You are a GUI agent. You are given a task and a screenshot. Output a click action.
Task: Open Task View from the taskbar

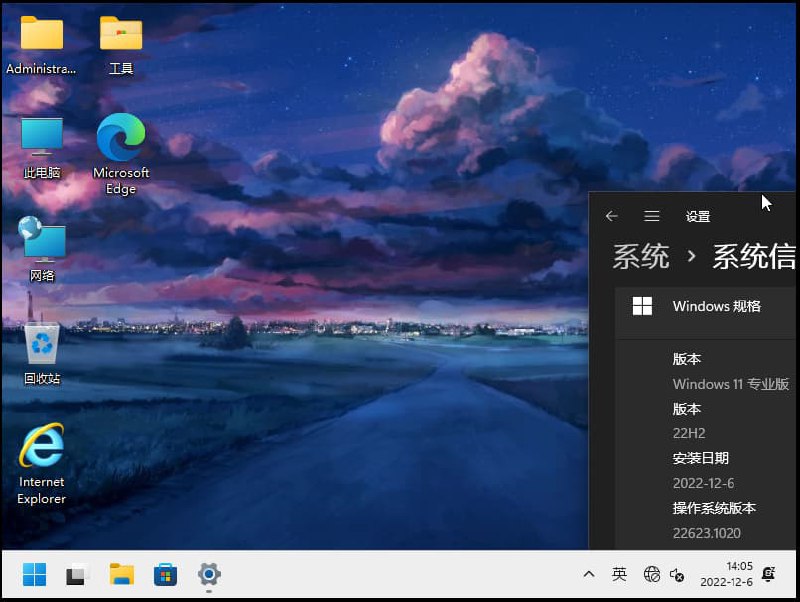point(76,575)
